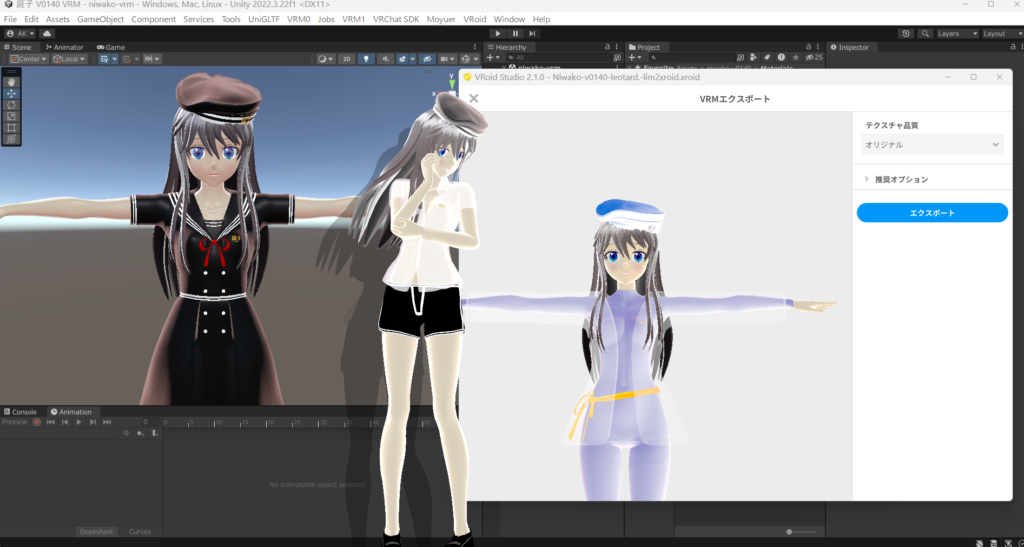This screenshot has height=547, width=1024.
Task: Switch to Curves view in Animation
Action: tap(139, 531)
